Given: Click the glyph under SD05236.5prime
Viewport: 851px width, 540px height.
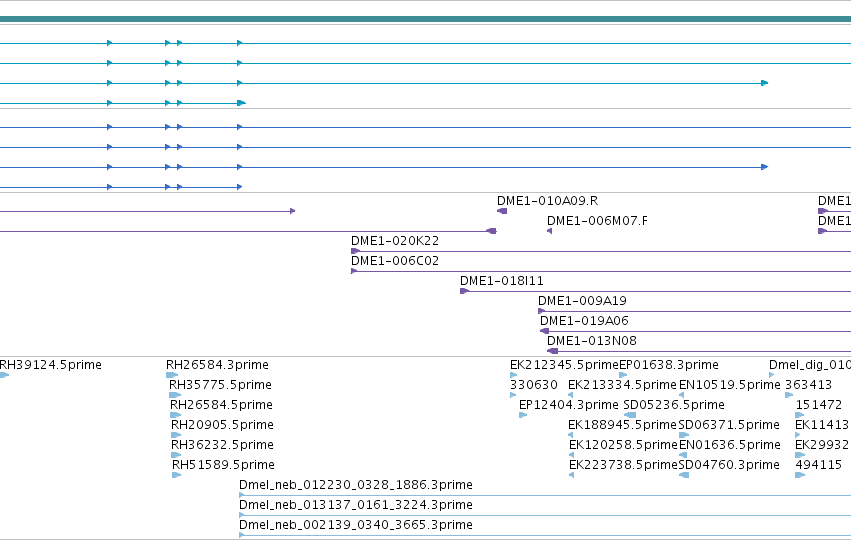Looking at the screenshot, I should click(630, 415).
